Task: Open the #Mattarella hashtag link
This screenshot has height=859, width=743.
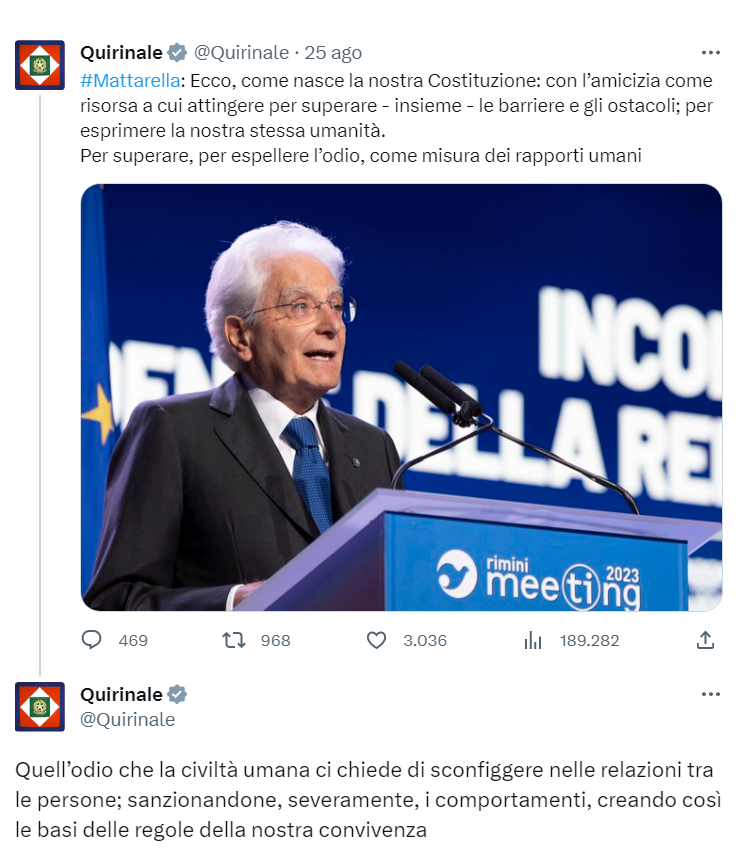Action: (x=130, y=81)
